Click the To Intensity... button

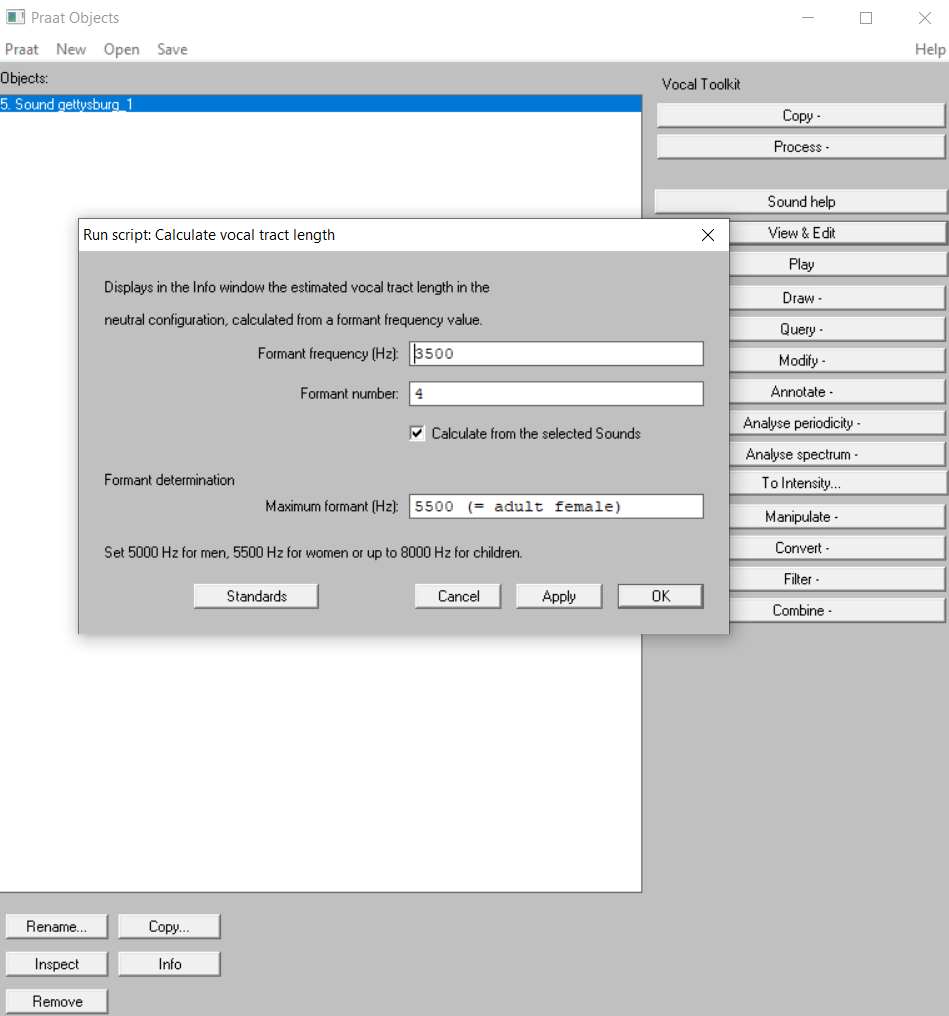[838, 483]
